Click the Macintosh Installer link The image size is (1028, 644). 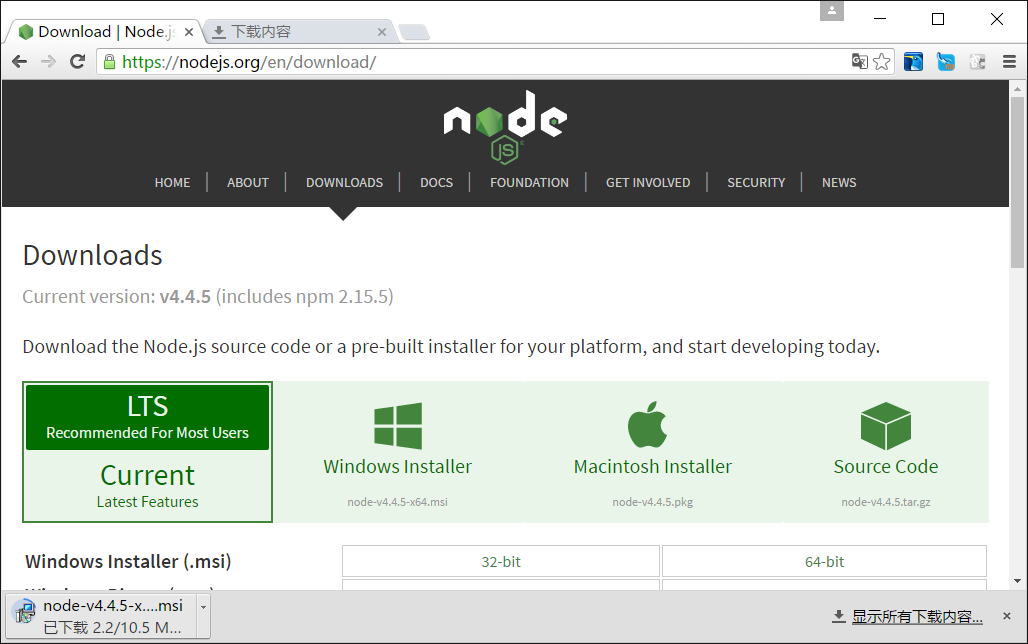652,466
